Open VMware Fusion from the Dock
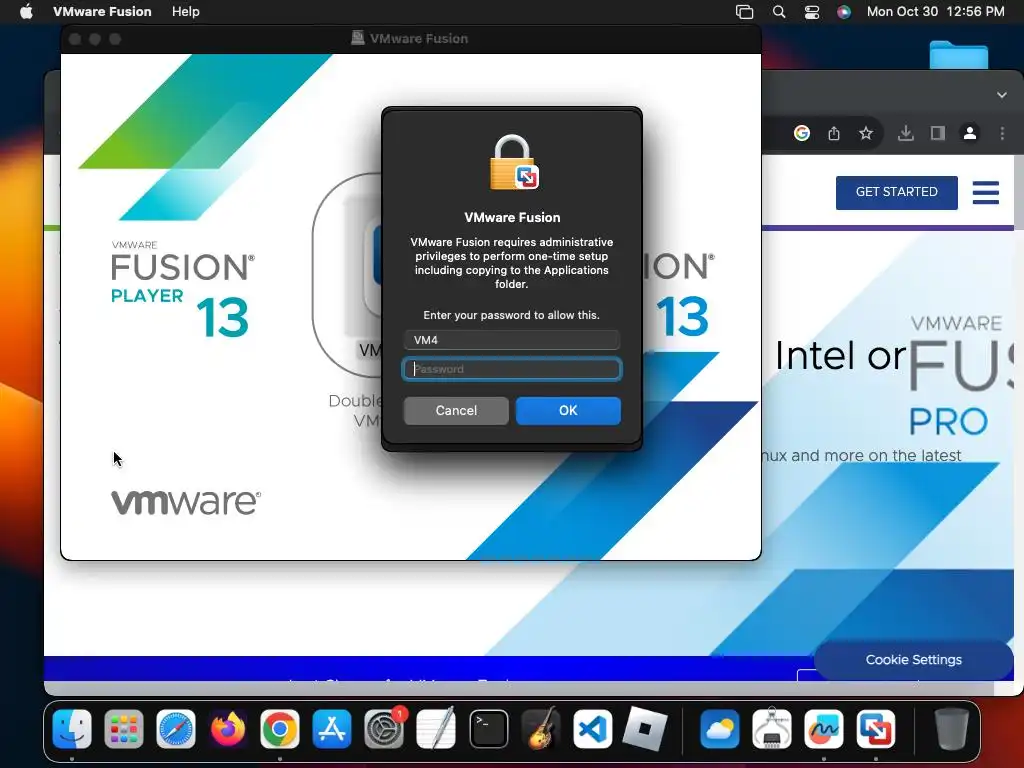Image resolution: width=1024 pixels, height=768 pixels. (876, 729)
